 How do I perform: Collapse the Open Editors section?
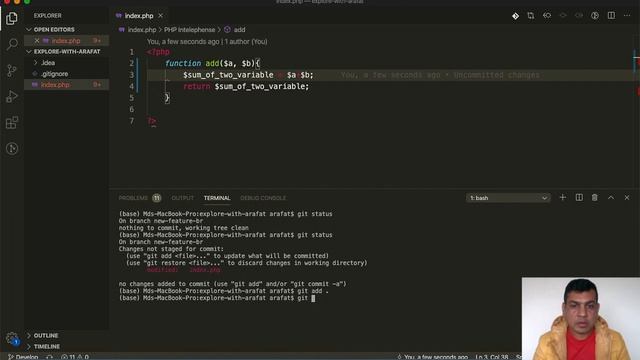pyautogui.click(x=54, y=30)
